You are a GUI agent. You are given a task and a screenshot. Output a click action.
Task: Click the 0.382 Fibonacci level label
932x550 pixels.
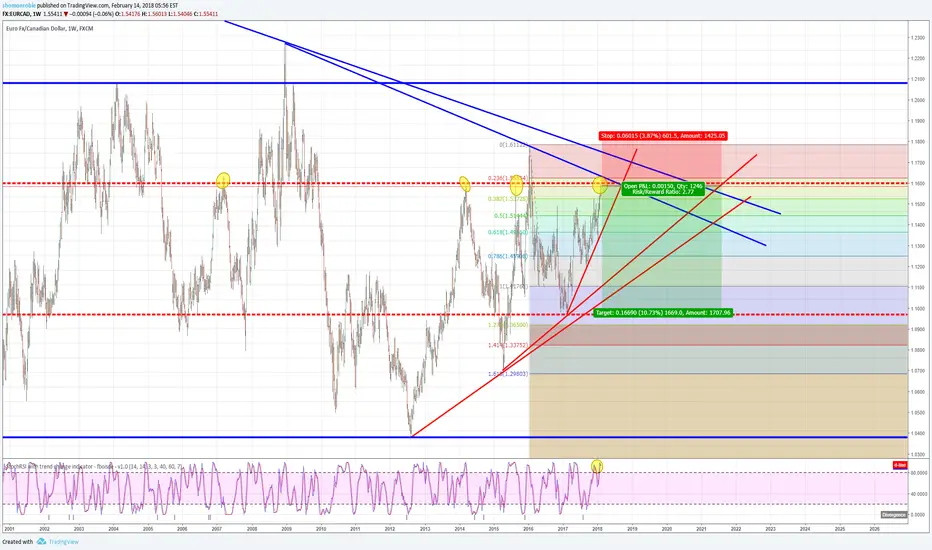pos(508,199)
